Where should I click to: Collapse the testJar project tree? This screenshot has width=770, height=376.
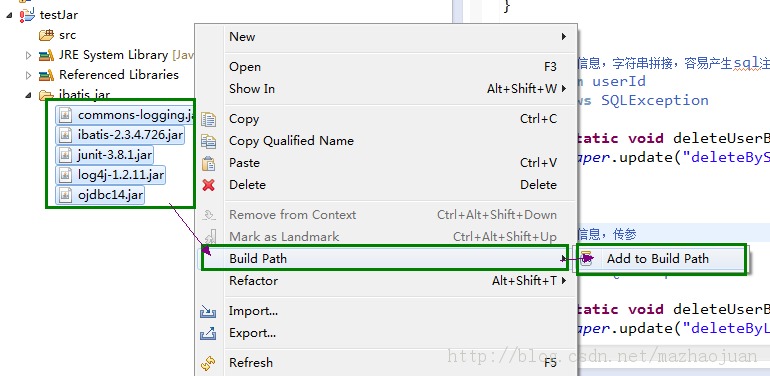pos(10,15)
